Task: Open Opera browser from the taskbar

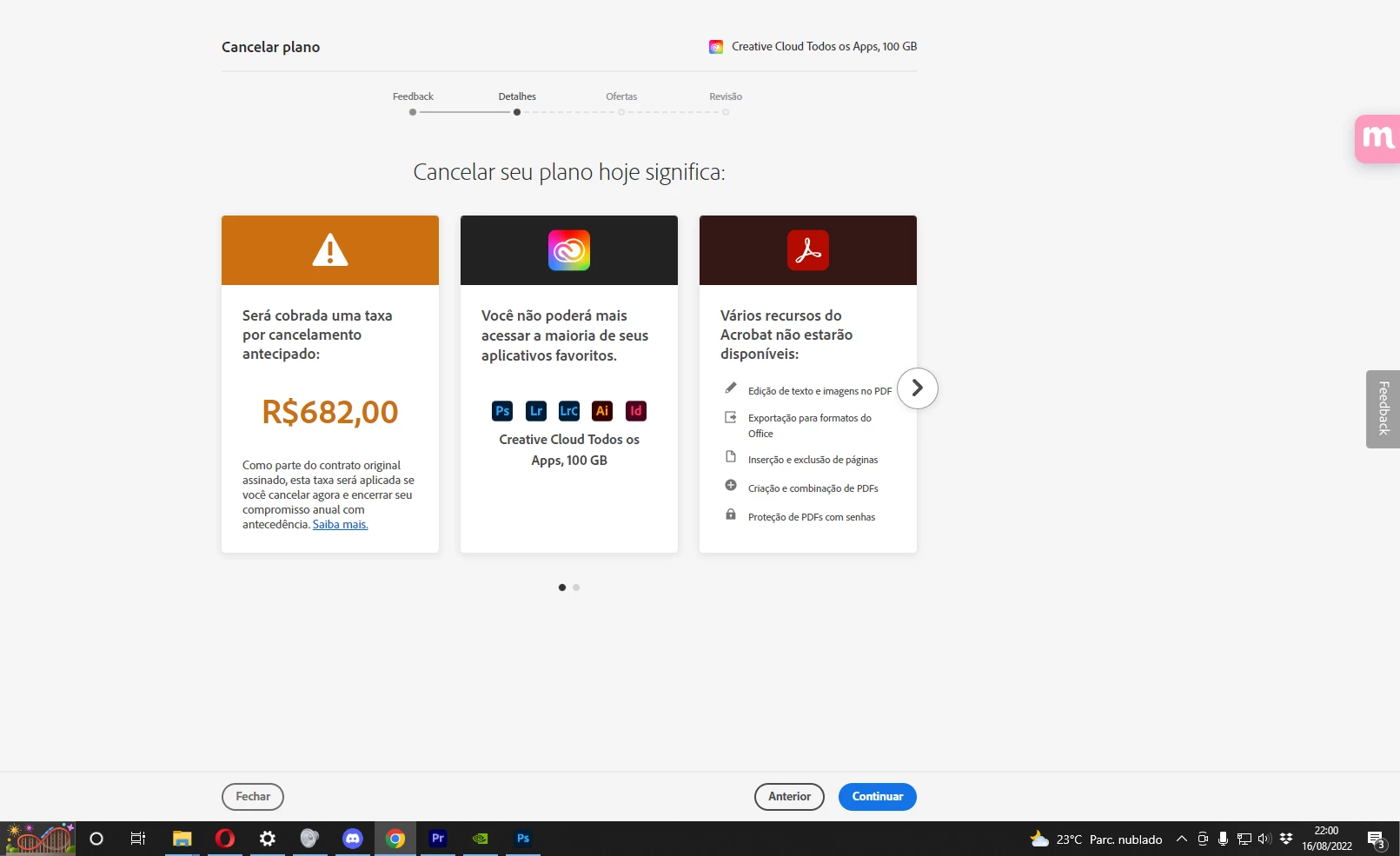Action: coord(225,839)
